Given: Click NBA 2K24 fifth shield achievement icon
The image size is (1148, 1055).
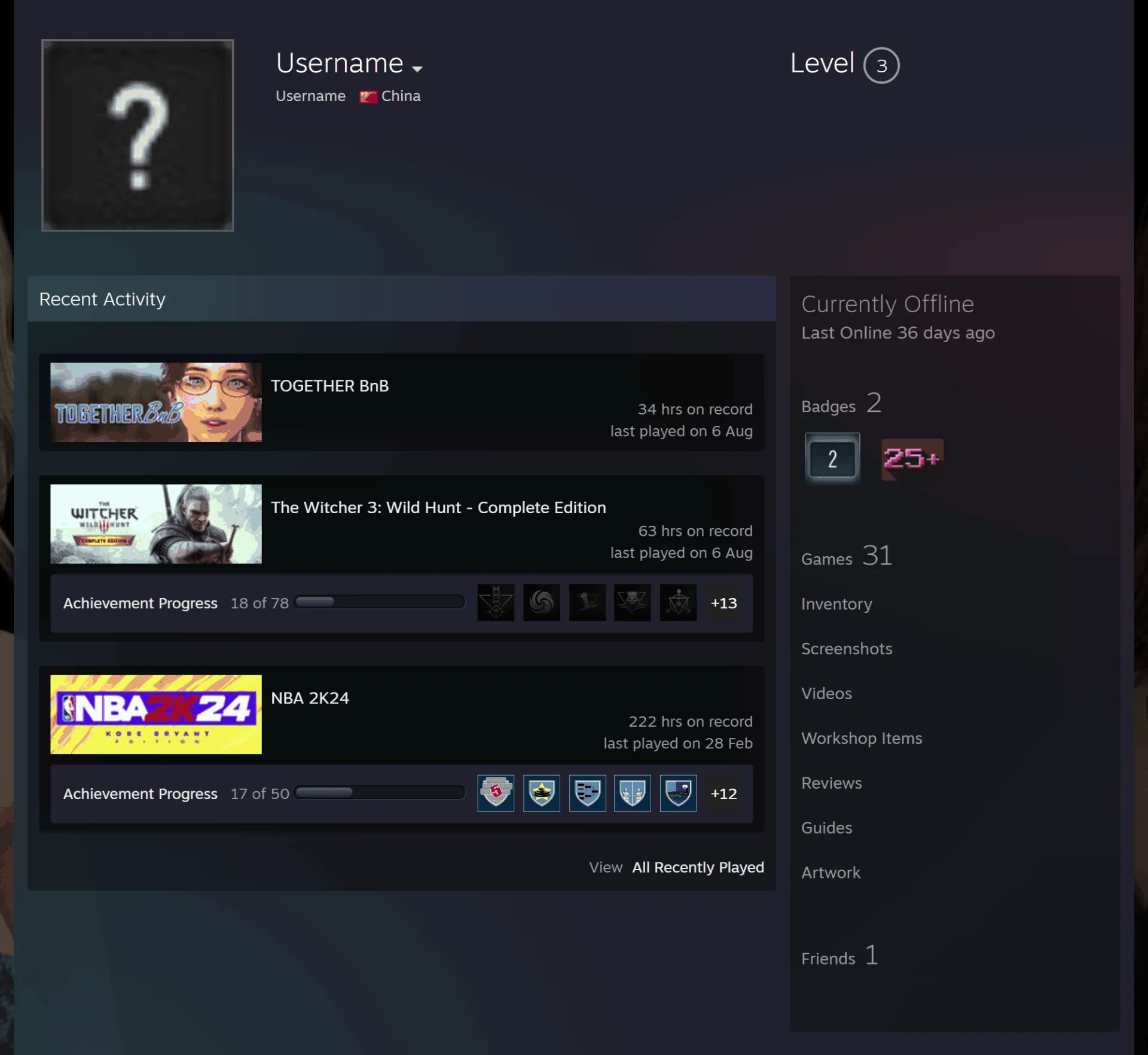Looking at the screenshot, I should tap(679, 794).
